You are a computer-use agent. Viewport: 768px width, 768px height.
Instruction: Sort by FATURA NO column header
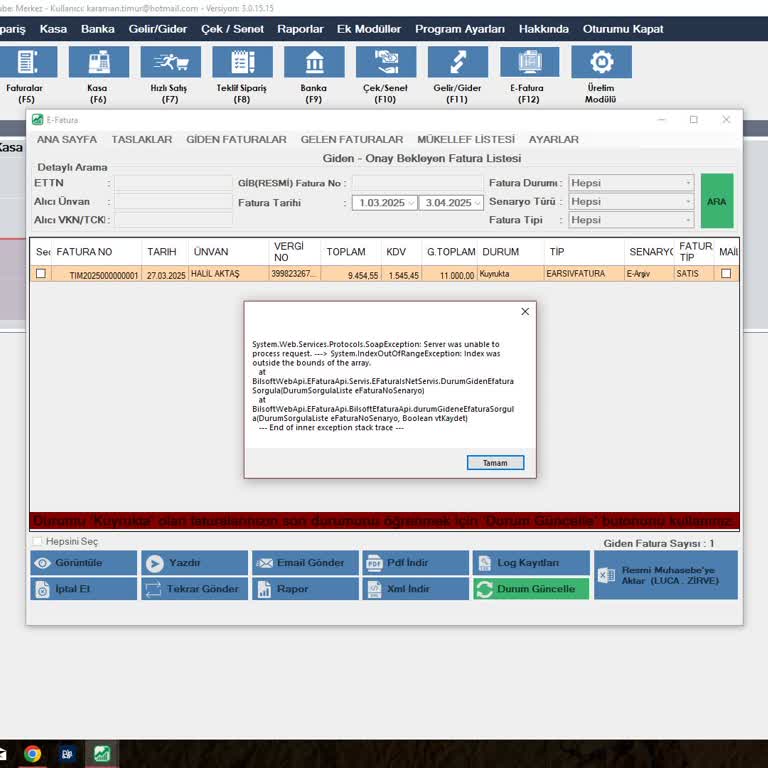tap(96, 252)
